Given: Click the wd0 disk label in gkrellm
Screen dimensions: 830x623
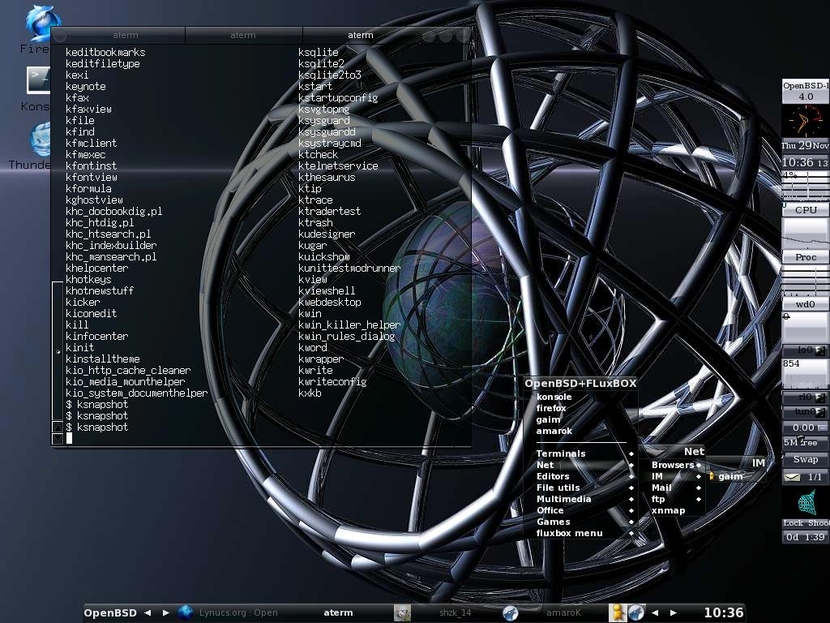Looking at the screenshot, I should click(x=806, y=304).
